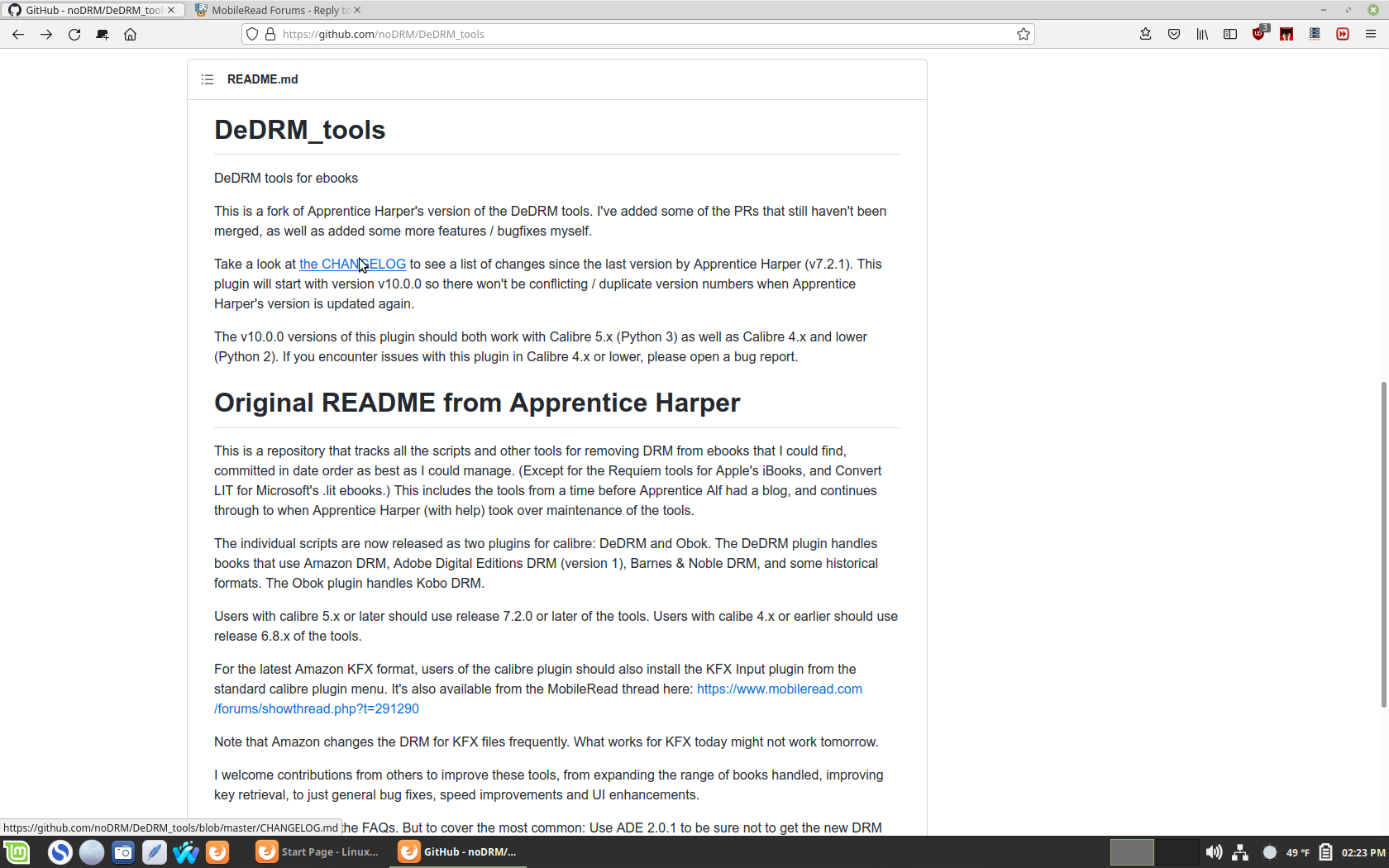Open the blue W application in the panel
This screenshot has height=868, width=1389.
click(x=186, y=851)
